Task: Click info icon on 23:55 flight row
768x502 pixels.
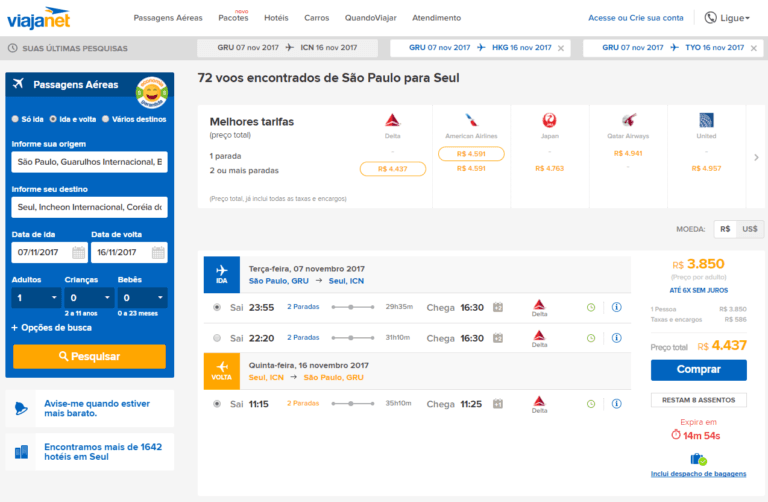Action: click(x=616, y=307)
